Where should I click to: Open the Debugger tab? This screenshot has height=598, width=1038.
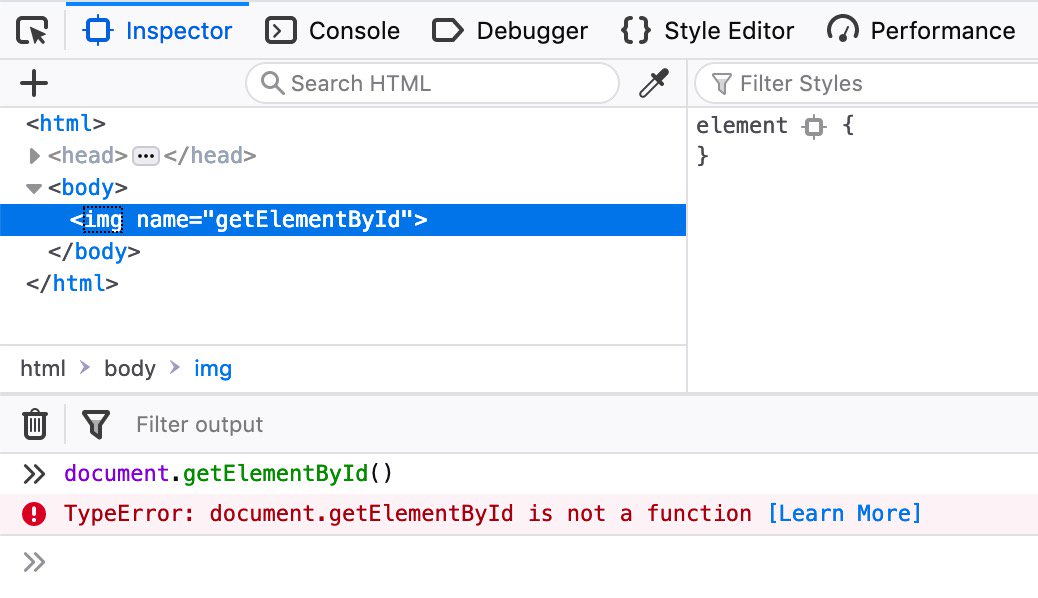510,30
